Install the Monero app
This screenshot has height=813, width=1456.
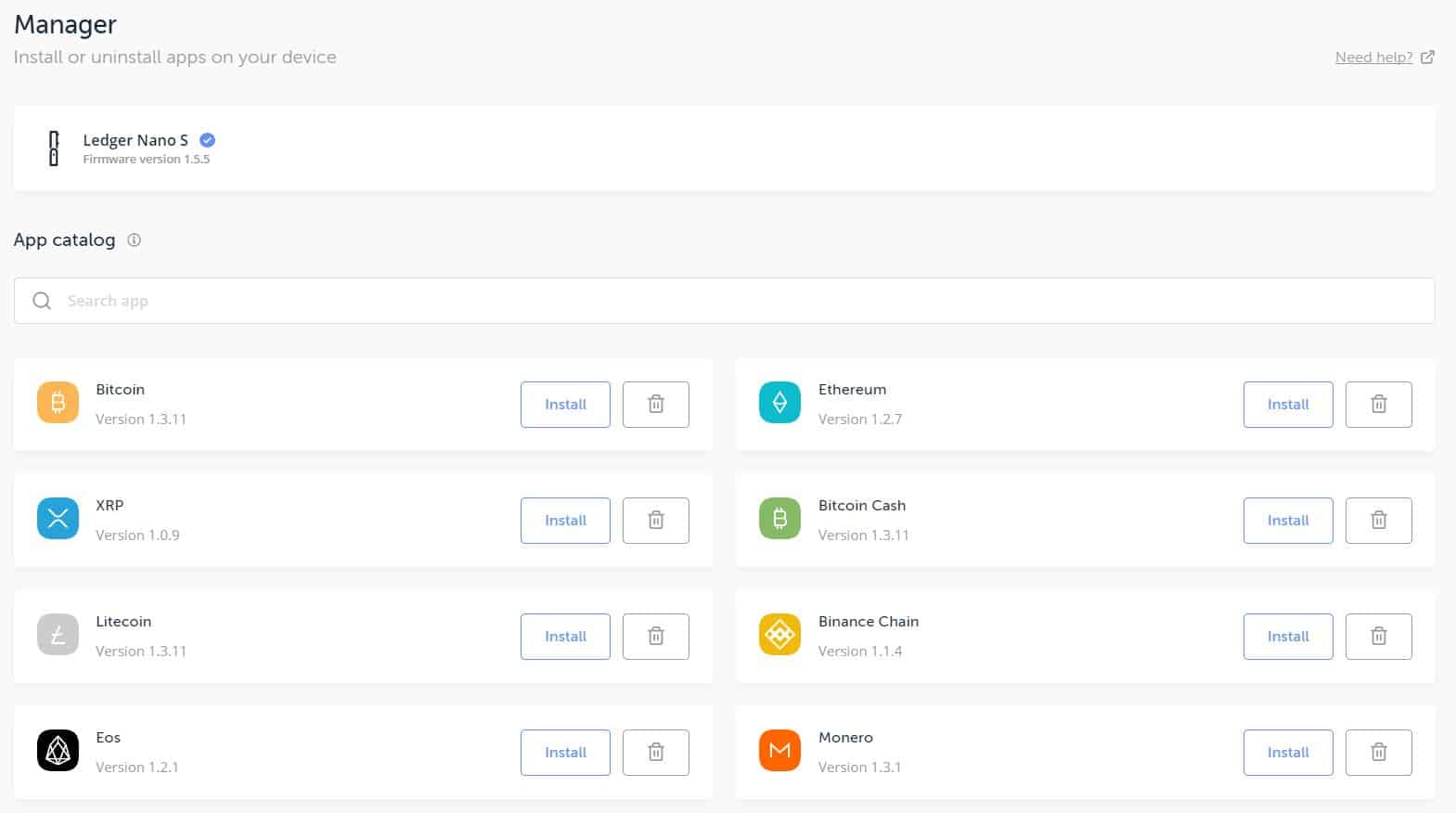[1288, 753]
